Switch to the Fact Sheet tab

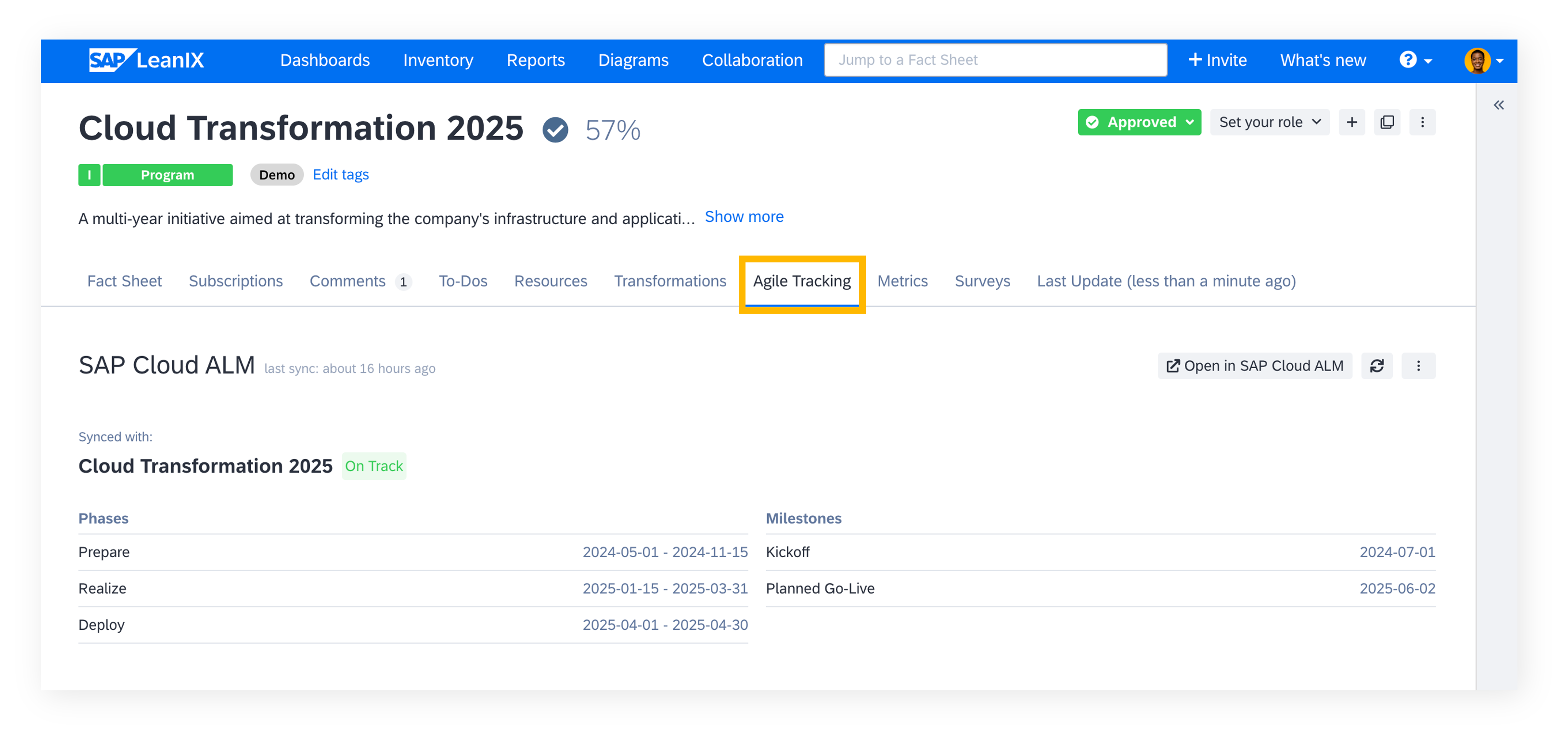(x=124, y=281)
